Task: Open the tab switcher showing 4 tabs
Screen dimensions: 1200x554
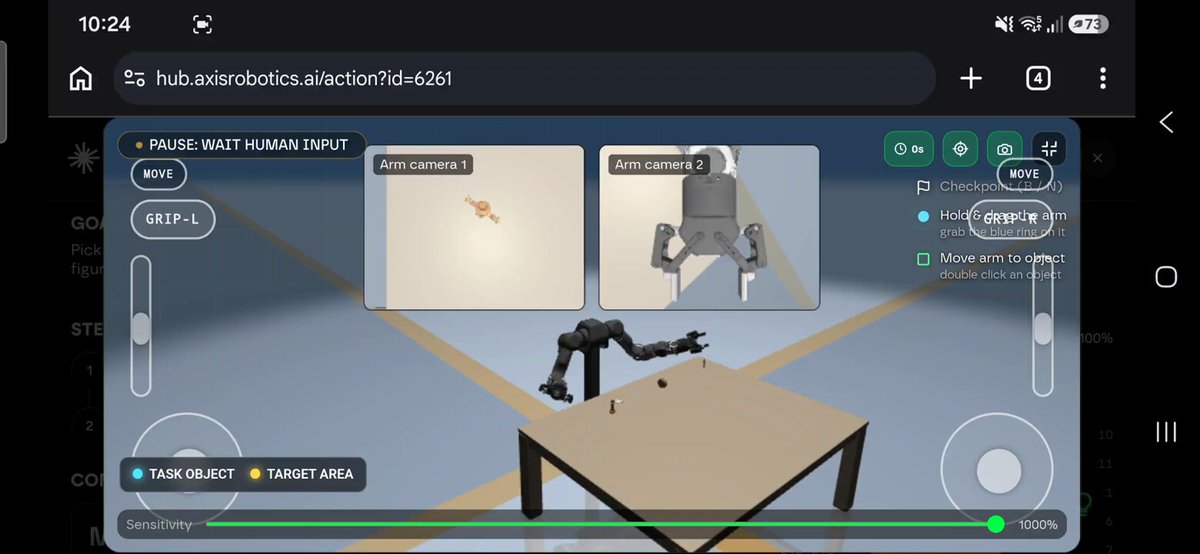Action: tap(1038, 78)
